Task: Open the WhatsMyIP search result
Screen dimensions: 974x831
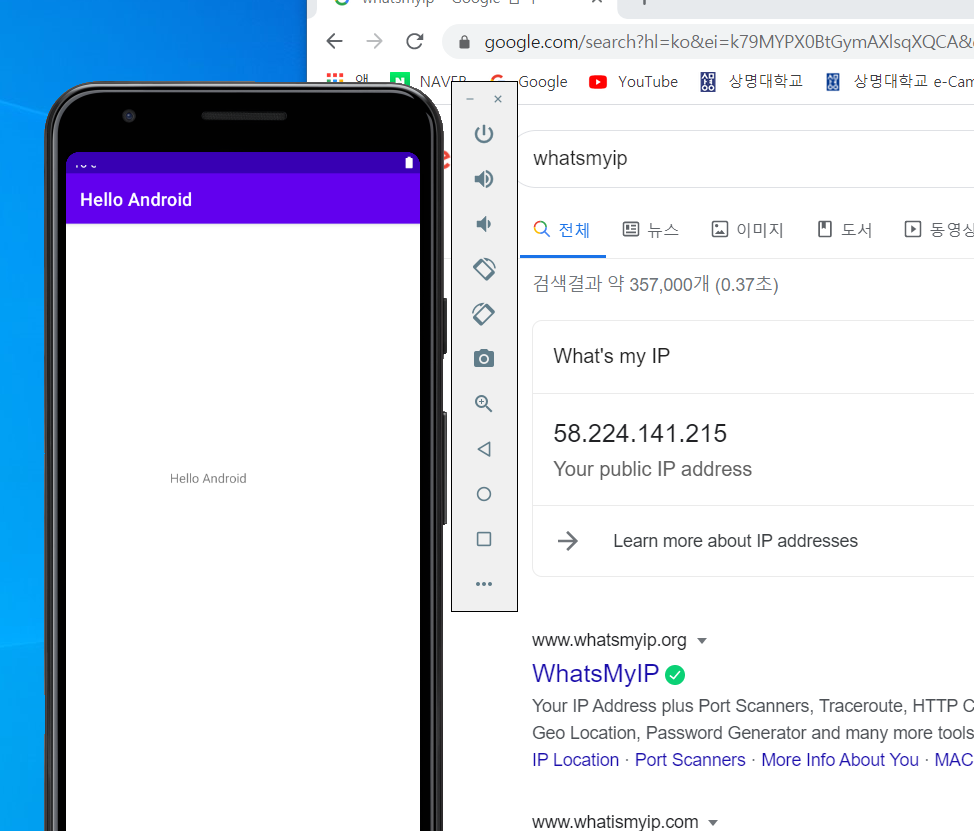Action: 595,674
